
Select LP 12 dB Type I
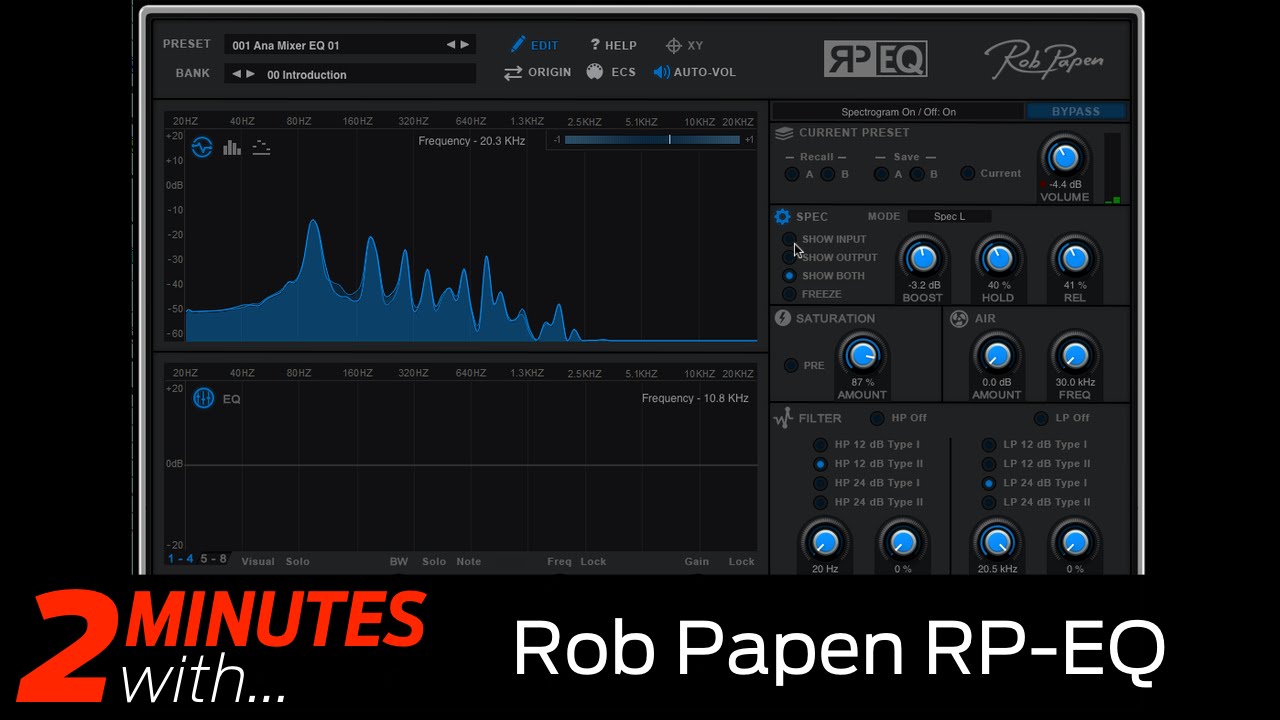[989, 445]
